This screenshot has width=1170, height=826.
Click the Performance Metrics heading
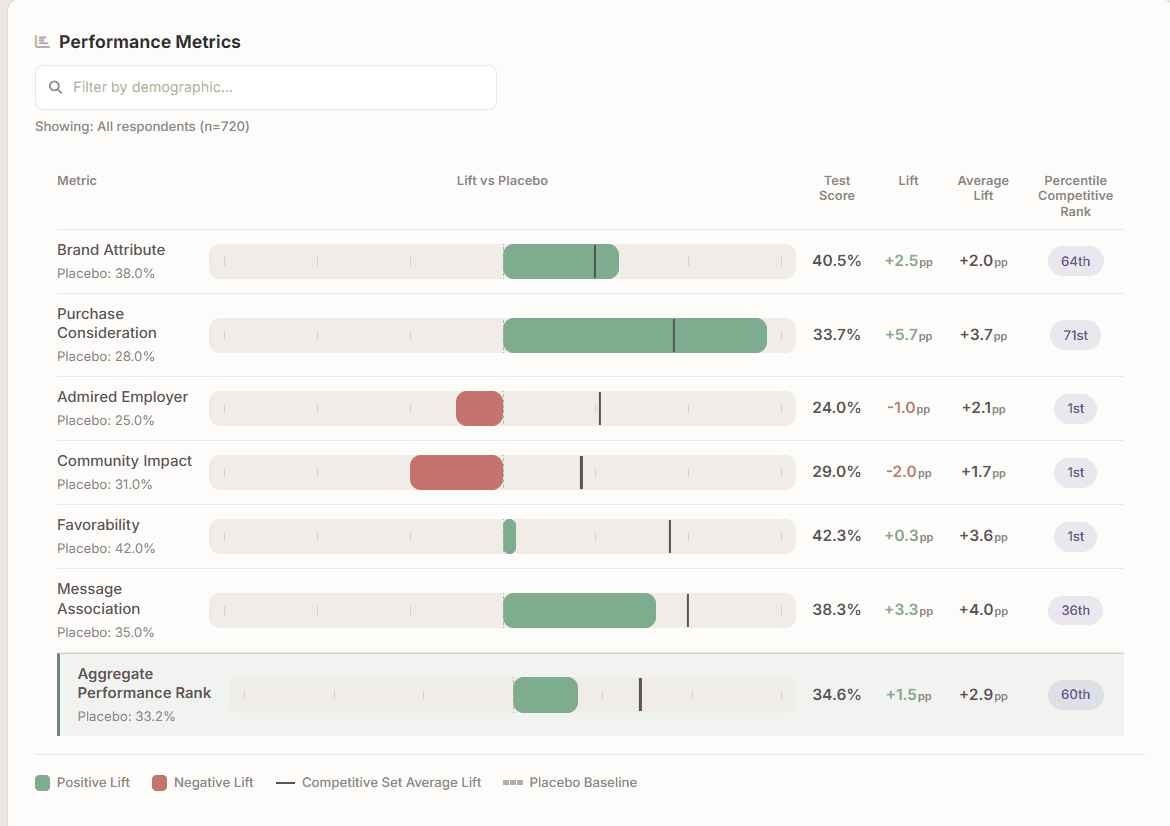coord(149,42)
